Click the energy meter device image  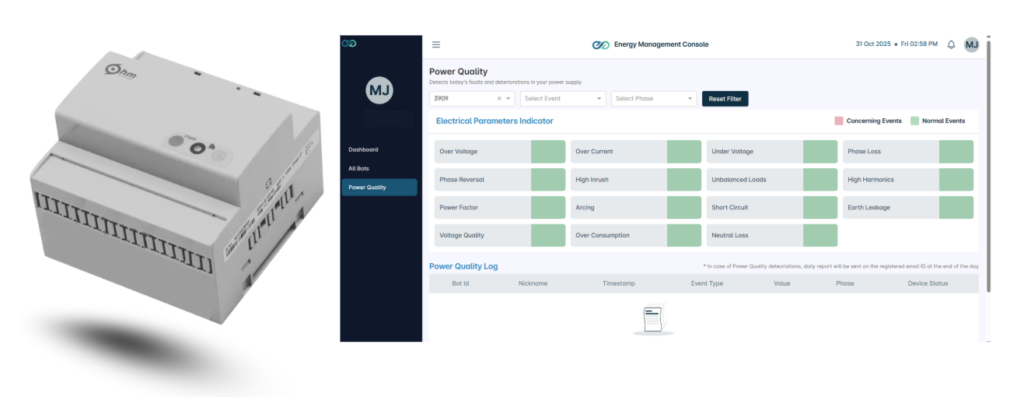point(176,186)
